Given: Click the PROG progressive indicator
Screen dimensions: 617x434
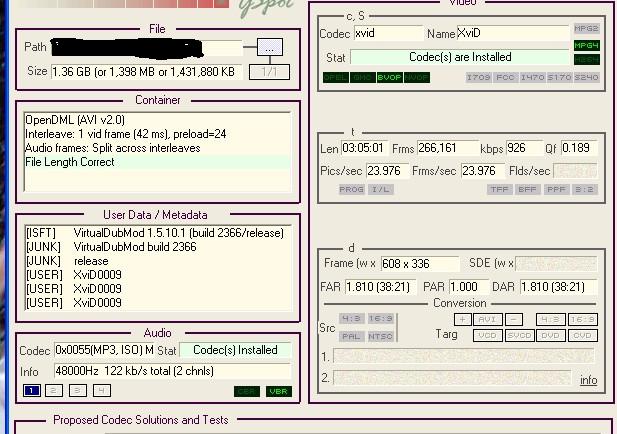Looking at the screenshot, I should (351, 190).
